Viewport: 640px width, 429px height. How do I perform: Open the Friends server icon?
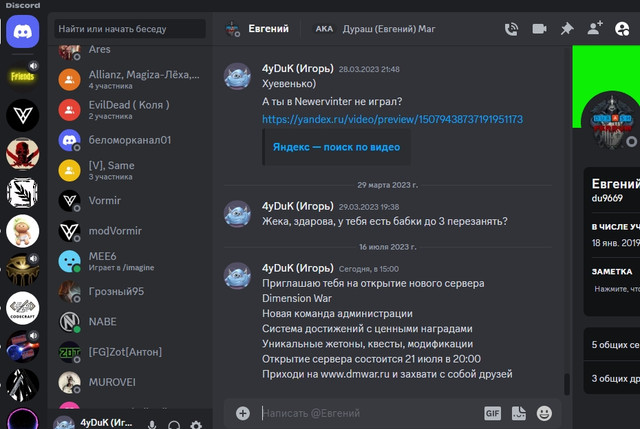(x=22, y=76)
